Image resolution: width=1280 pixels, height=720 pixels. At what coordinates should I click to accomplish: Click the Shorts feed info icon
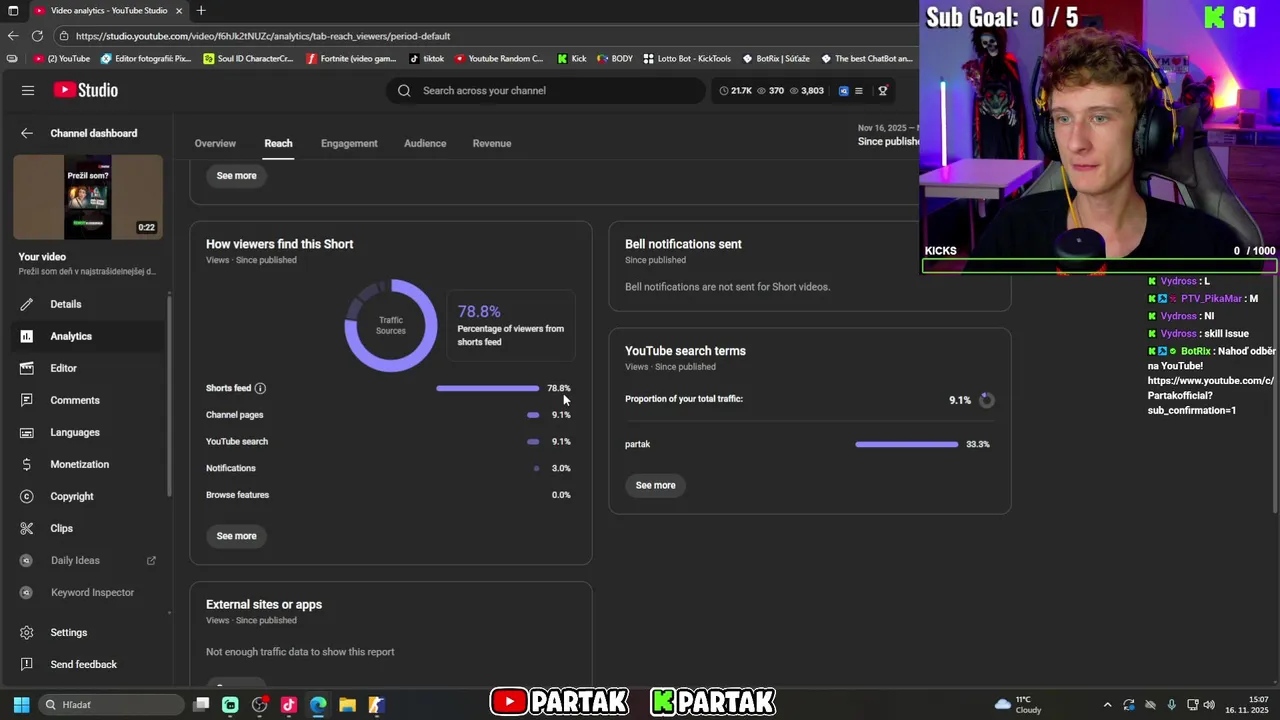260,388
